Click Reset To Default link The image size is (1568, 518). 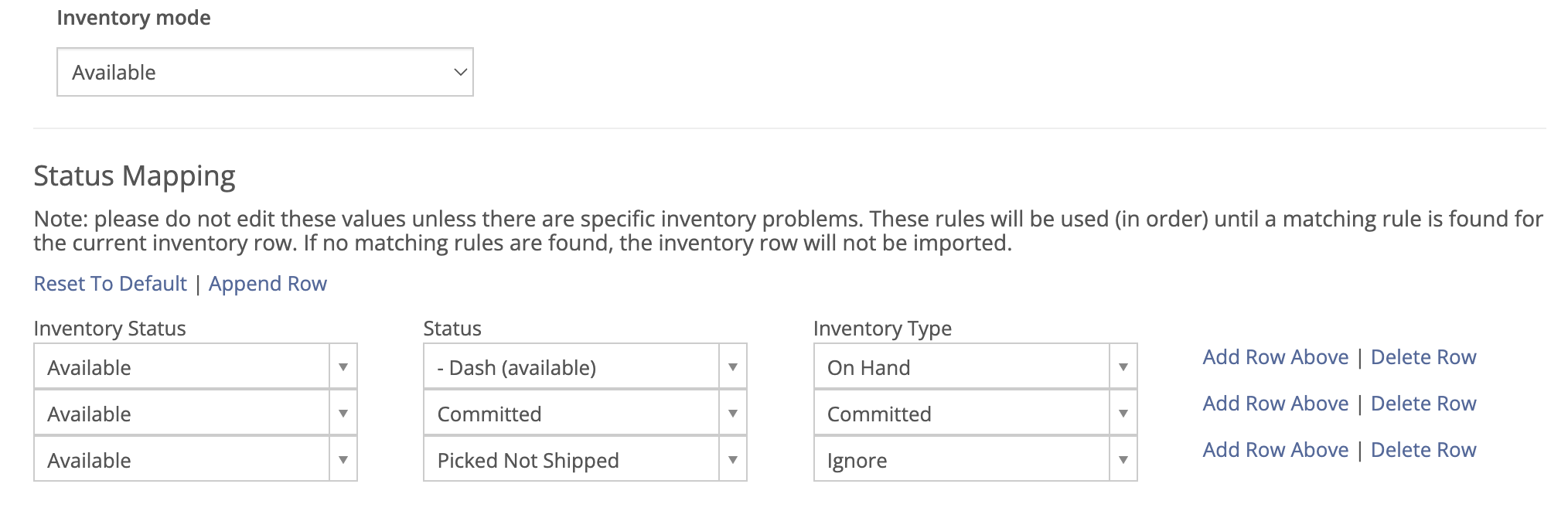click(110, 284)
